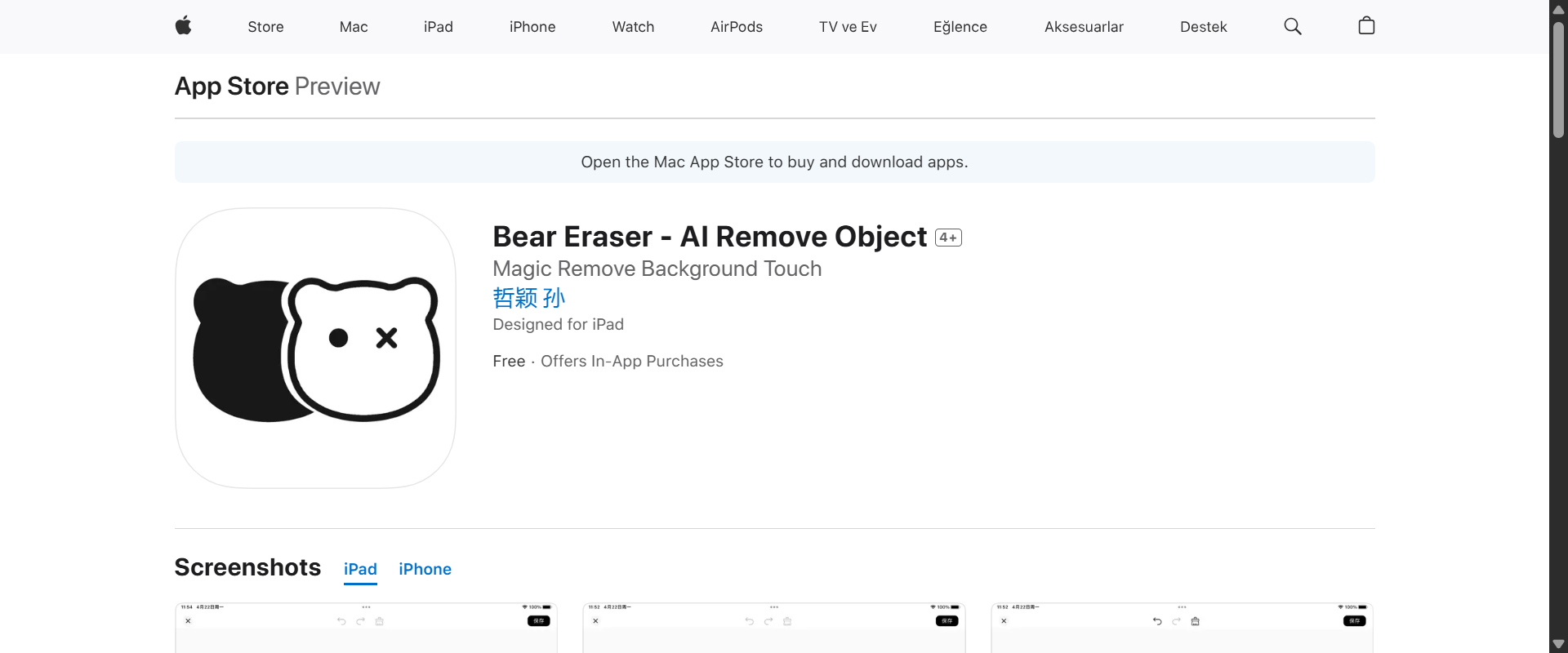The image size is (1568, 653).
Task: Click the first iPad screenshot thumbnail
Action: pyautogui.click(x=365, y=629)
